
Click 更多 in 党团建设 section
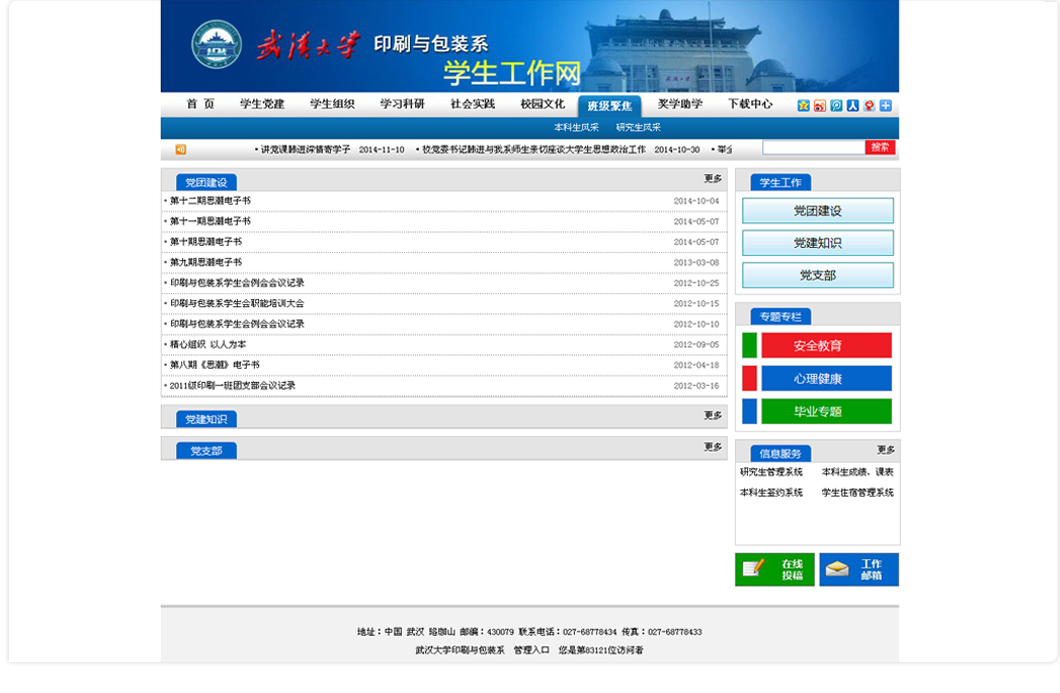[713, 178]
